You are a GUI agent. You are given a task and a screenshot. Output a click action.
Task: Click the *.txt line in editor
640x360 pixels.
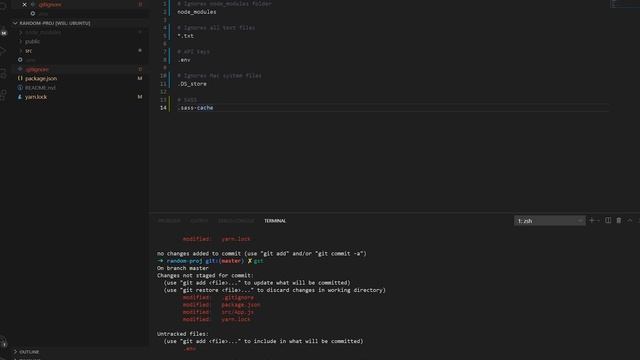[186, 36]
